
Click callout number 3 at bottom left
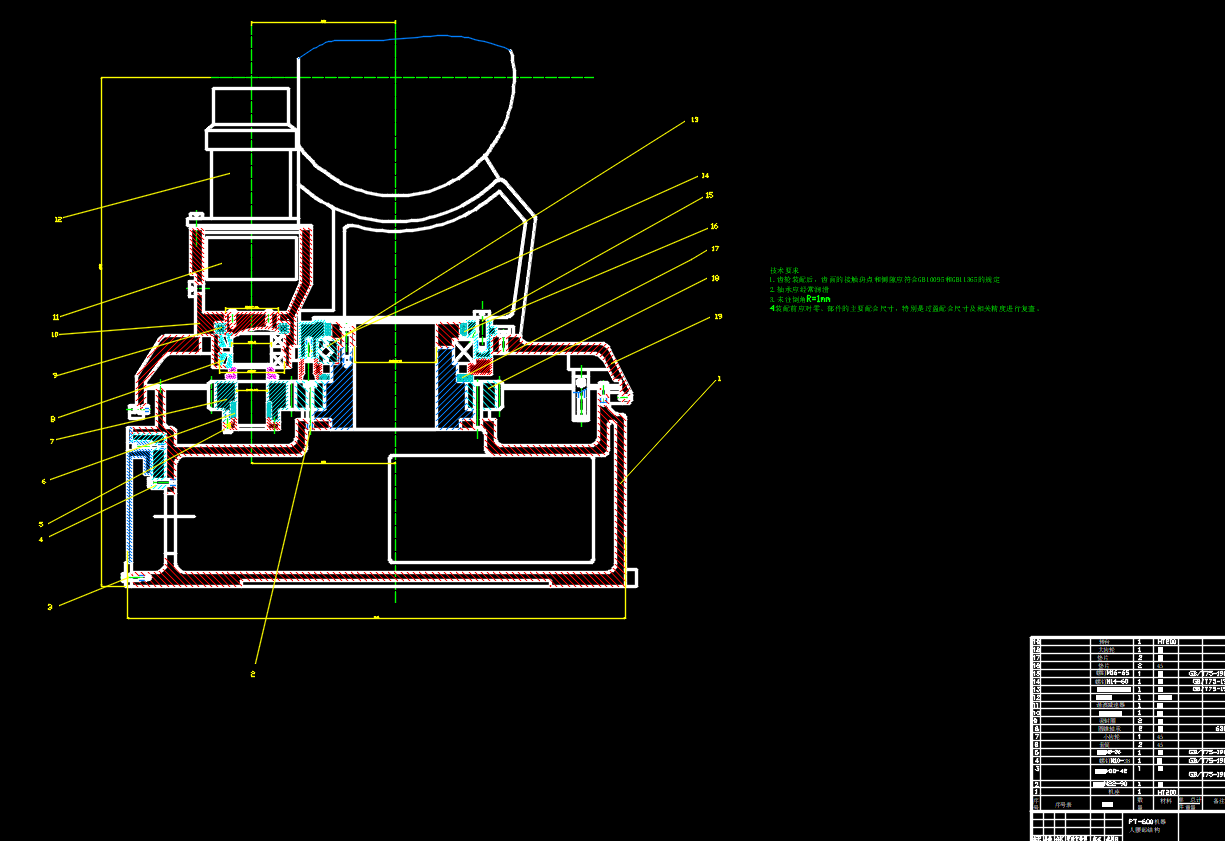(x=50, y=606)
